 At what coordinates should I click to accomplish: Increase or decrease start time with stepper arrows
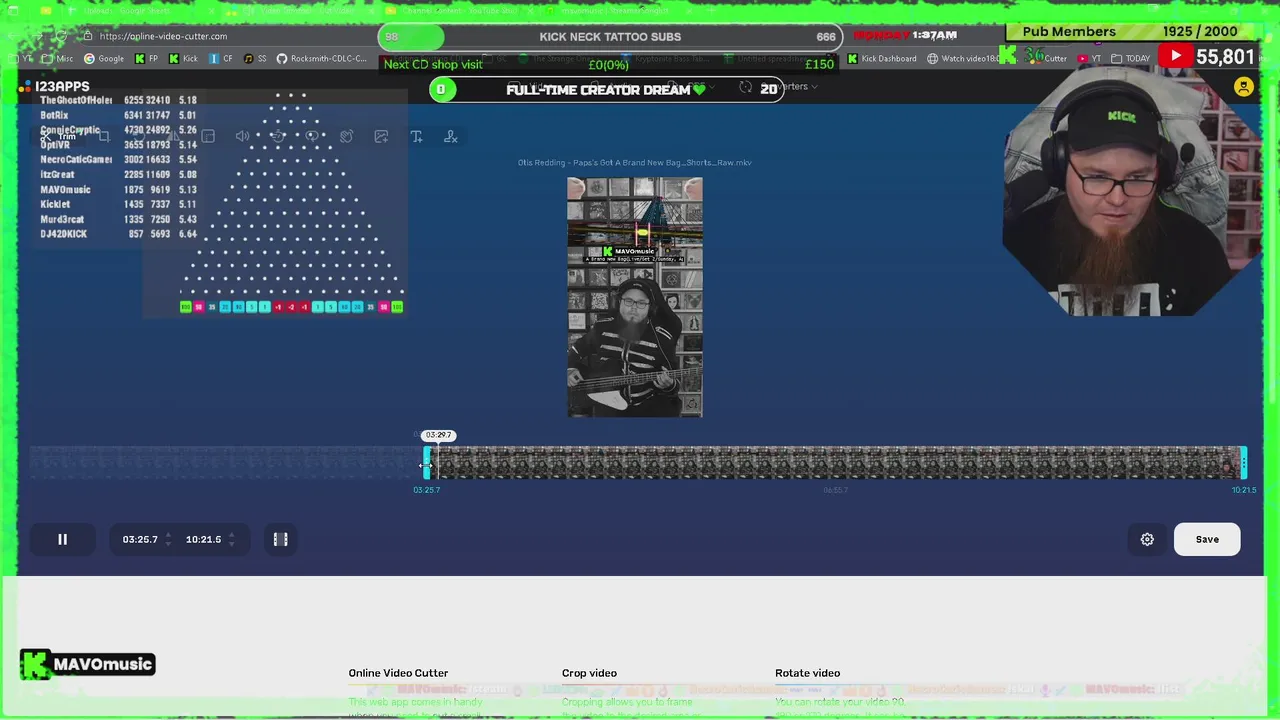(167, 539)
